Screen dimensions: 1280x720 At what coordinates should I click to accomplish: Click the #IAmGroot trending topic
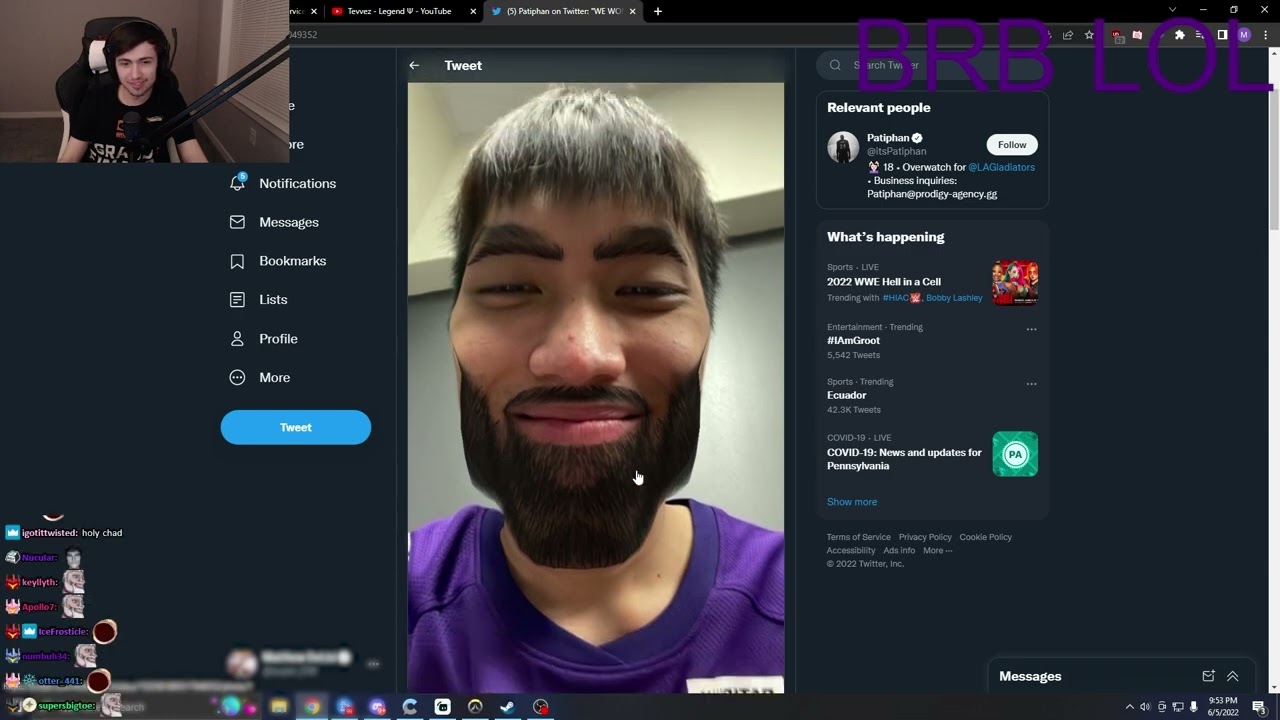click(x=853, y=341)
